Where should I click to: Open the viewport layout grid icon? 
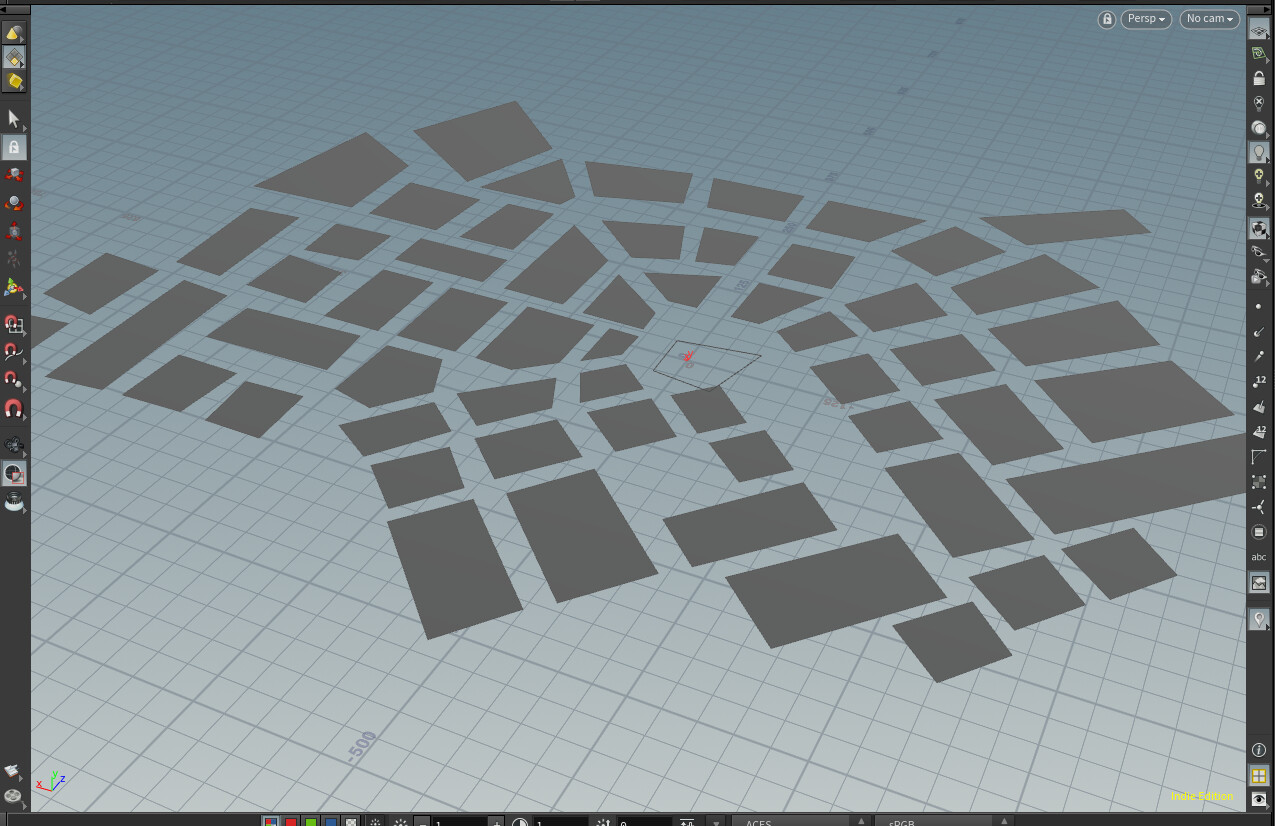coord(1259,776)
